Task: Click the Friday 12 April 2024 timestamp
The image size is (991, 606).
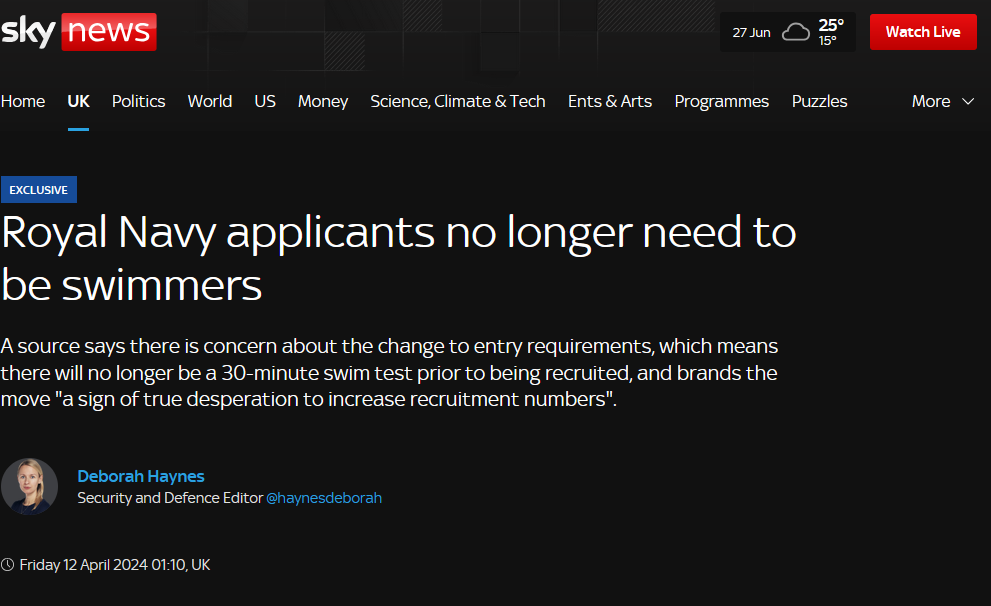Action: (114, 564)
